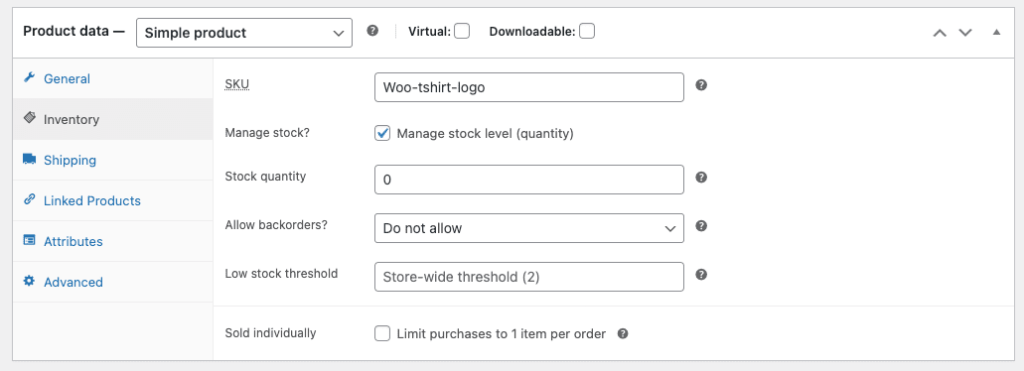Check Limit purchases to 1 item per order
1024x371 pixels.
coord(382,334)
